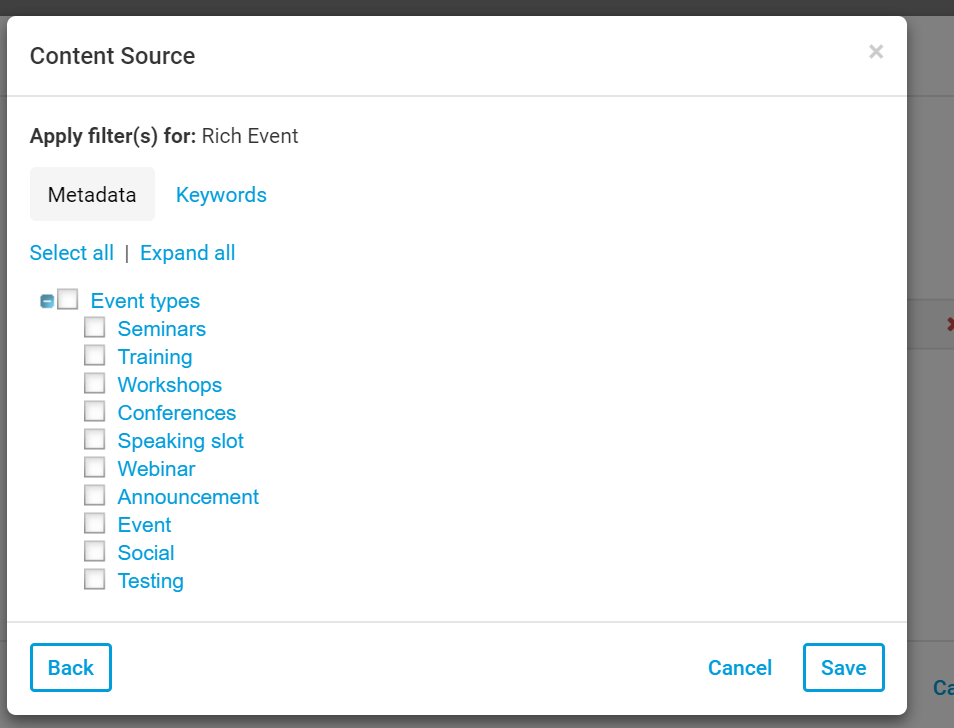The height and width of the screenshot is (728, 954).
Task: Save the selected filters
Action: pyautogui.click(x=843, y=668)
